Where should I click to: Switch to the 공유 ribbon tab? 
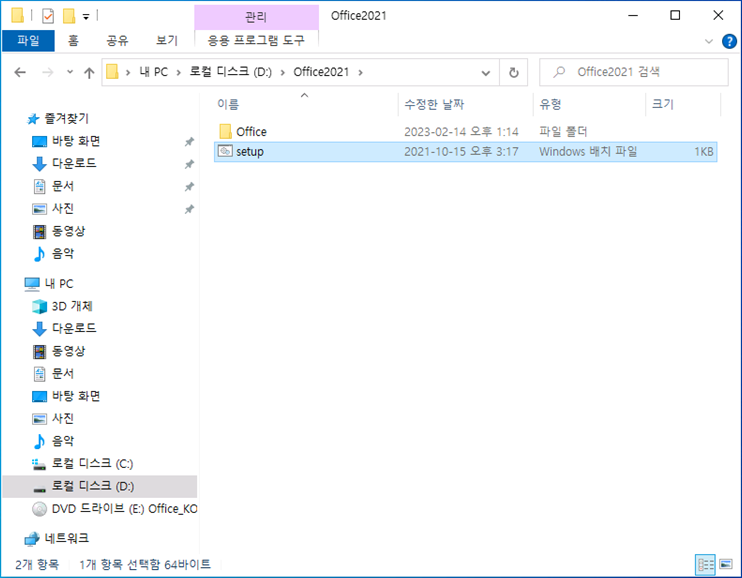(x=117, y=41)
